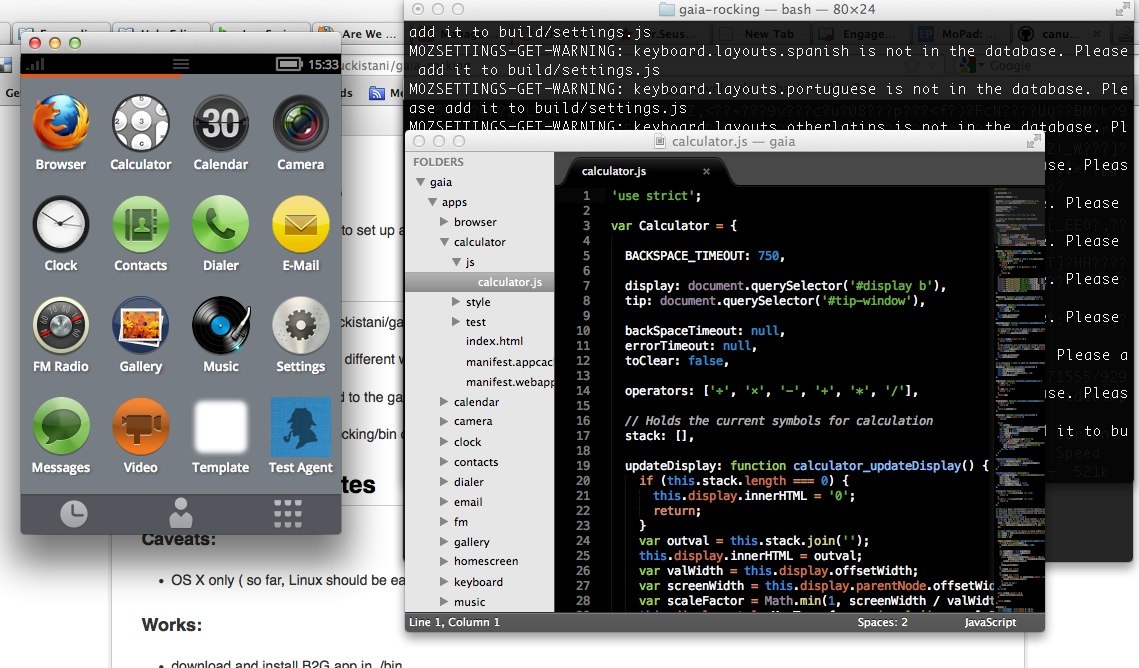The height and width of the screenshot is (668, 1139).
Task: Launch the Calculator app icon
Action: coord(141,123)
